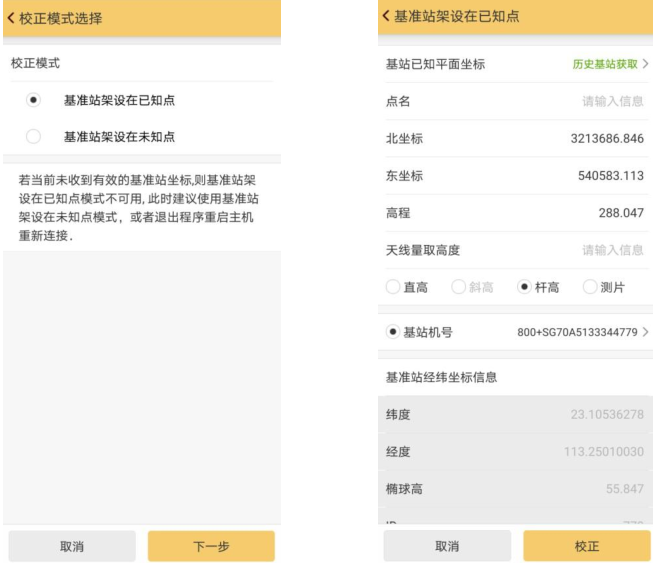This screenshot has width=653, height=563.
Task: Click 取消 button on left screen
Action: [x=72, y=546]
